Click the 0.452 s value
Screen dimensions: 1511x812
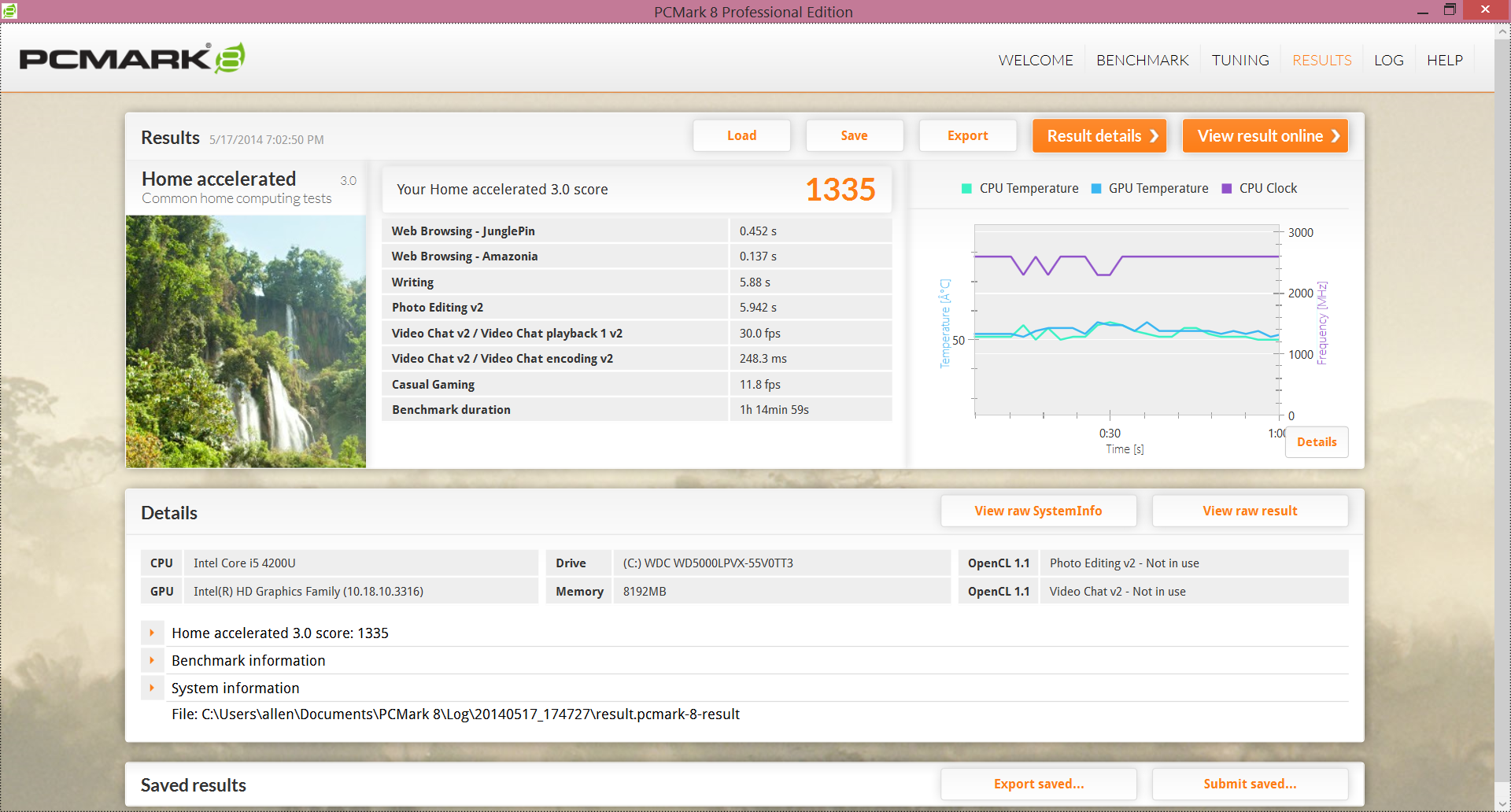[x=758, y=231]
